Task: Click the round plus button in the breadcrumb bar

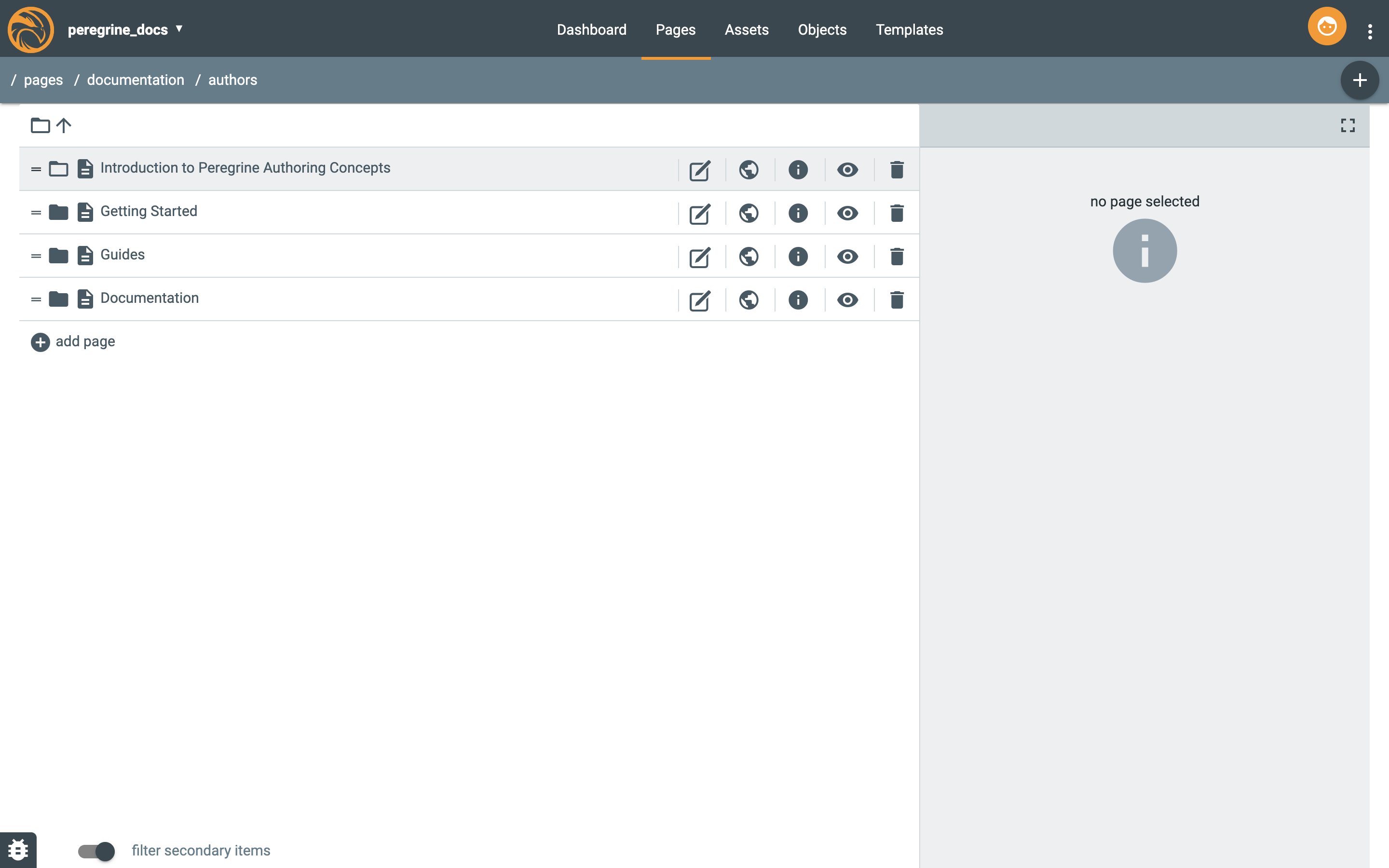Action: pos(1359,81)
